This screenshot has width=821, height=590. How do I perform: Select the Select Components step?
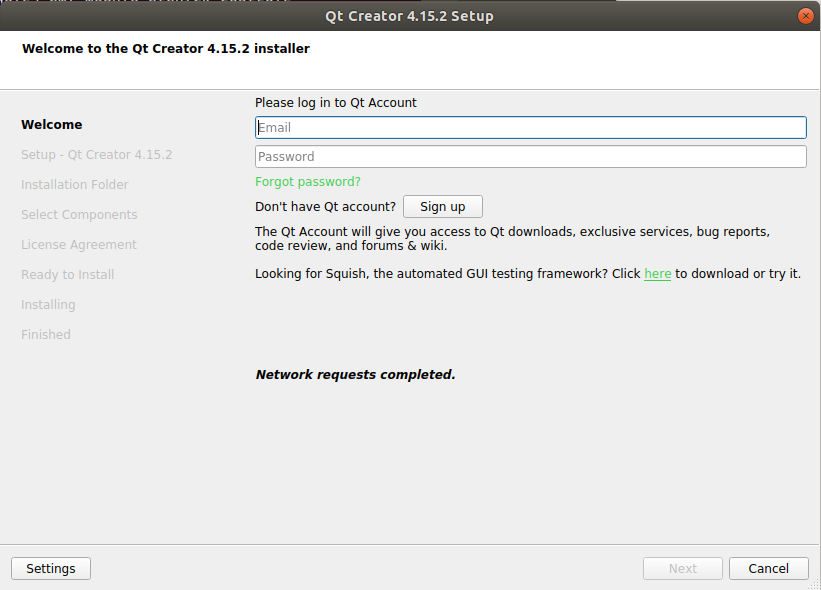pos(79,215)
